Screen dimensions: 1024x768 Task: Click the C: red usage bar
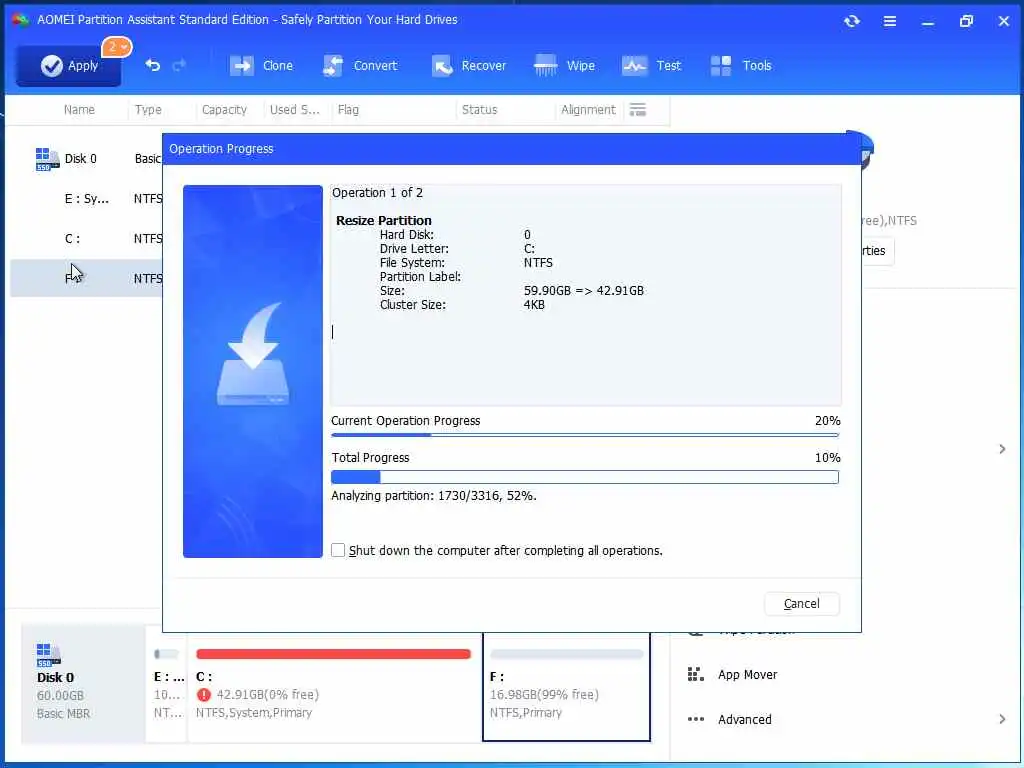coord(333,654)
